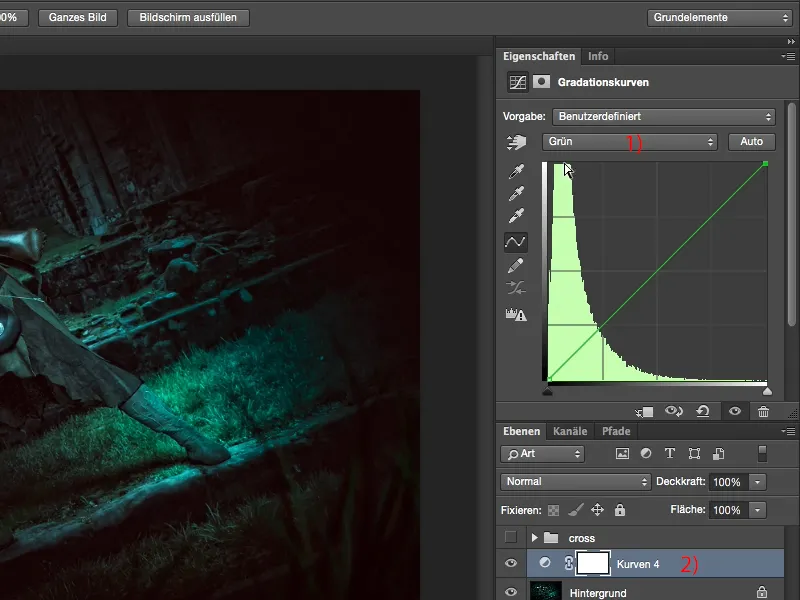Toggle the layer filter switch
800x600 pixels.
click(x=762, y=454)
